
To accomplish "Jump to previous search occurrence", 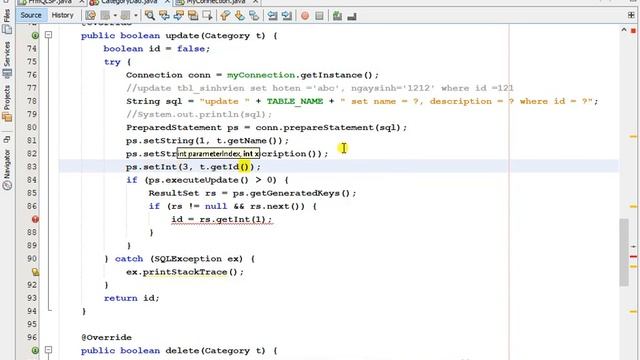I will [x=164, y=16].
